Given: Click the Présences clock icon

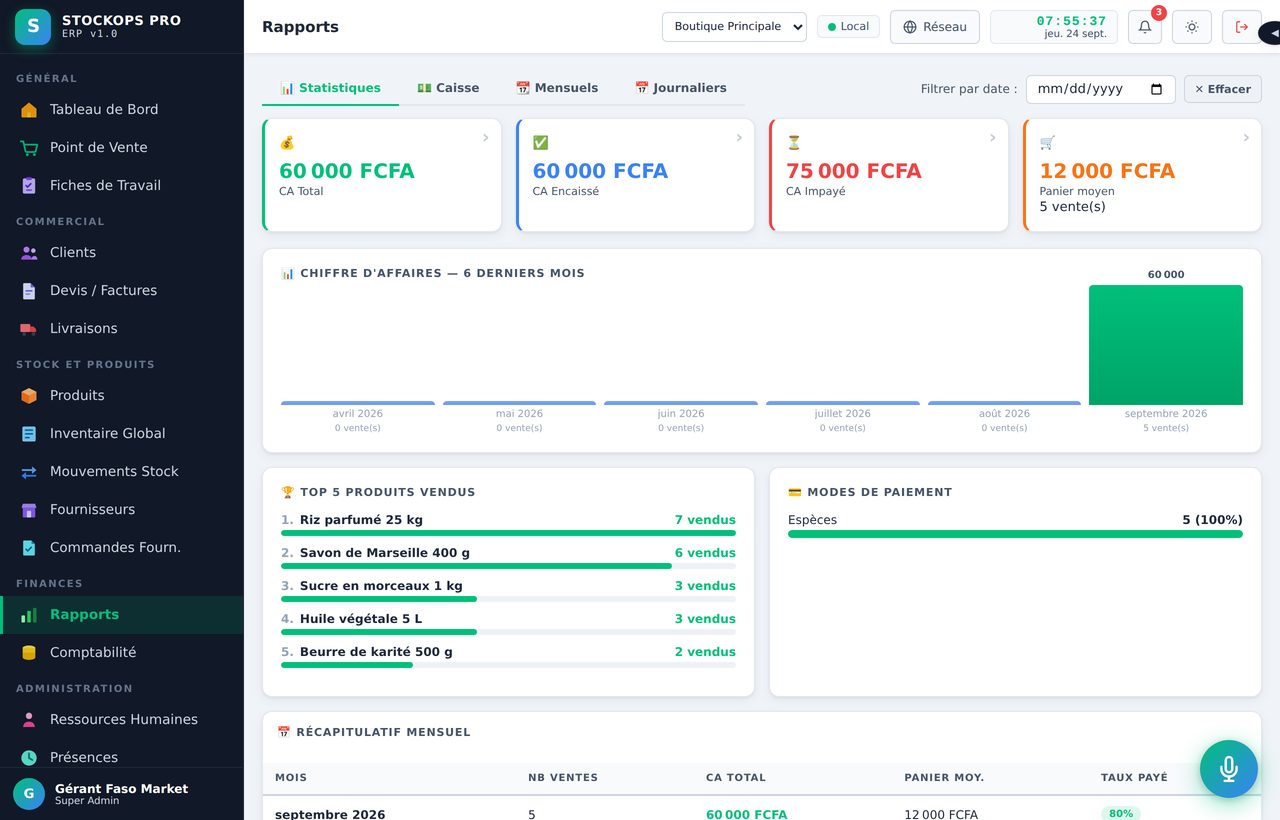Looking at the screenshot, I should tap(29, 758).
